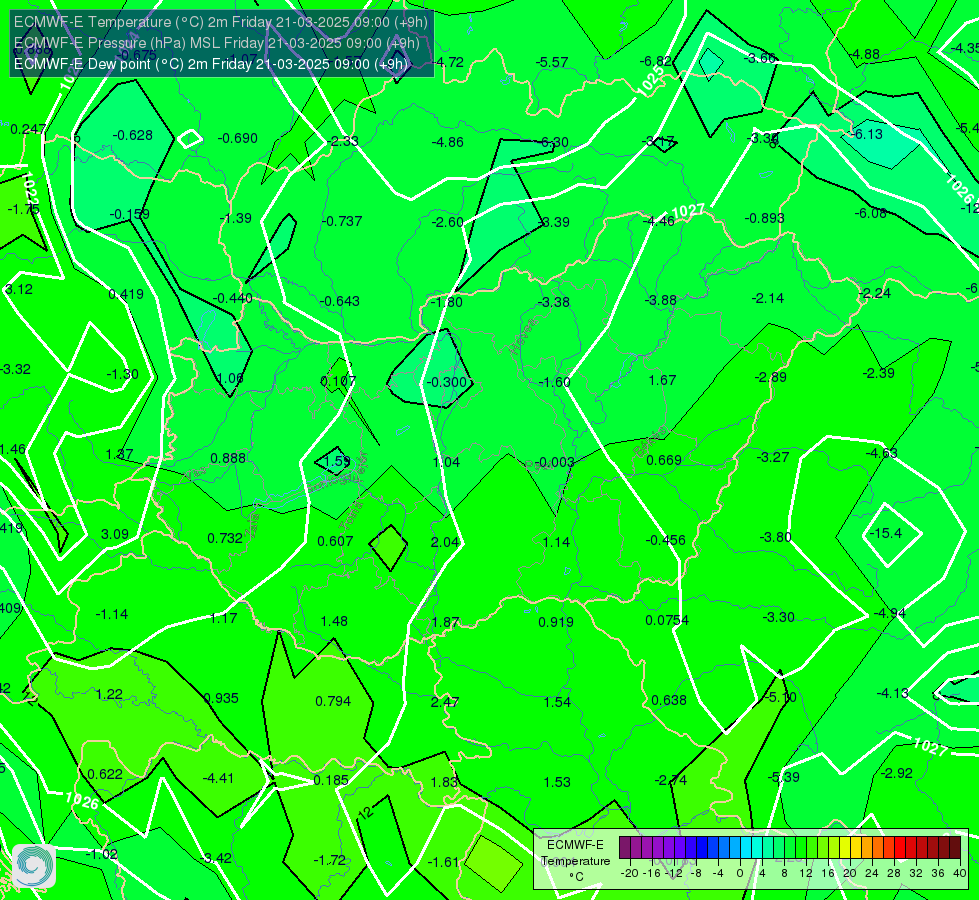Click the -0.893 dew point value
Viewport: 979px width, 900px height.
click(x=764, y=218)
